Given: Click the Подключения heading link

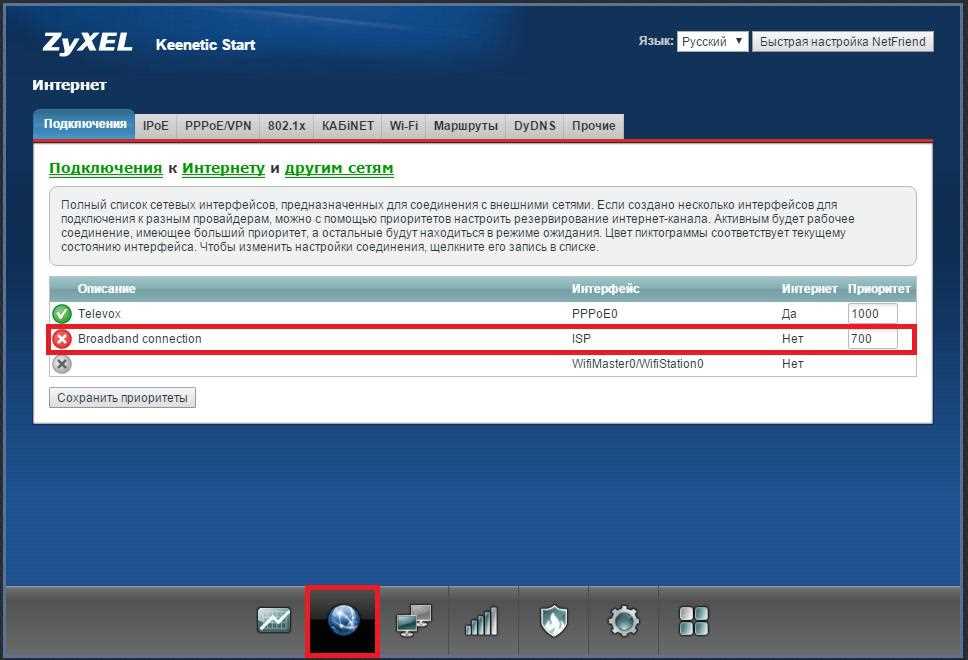Looking at the screenshot, I should point(106,168).
